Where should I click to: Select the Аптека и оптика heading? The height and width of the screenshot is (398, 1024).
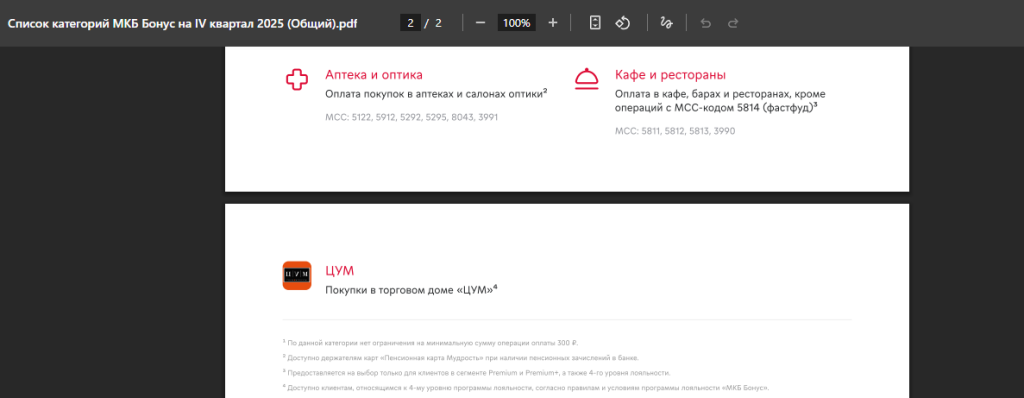(x=374, y=75)
